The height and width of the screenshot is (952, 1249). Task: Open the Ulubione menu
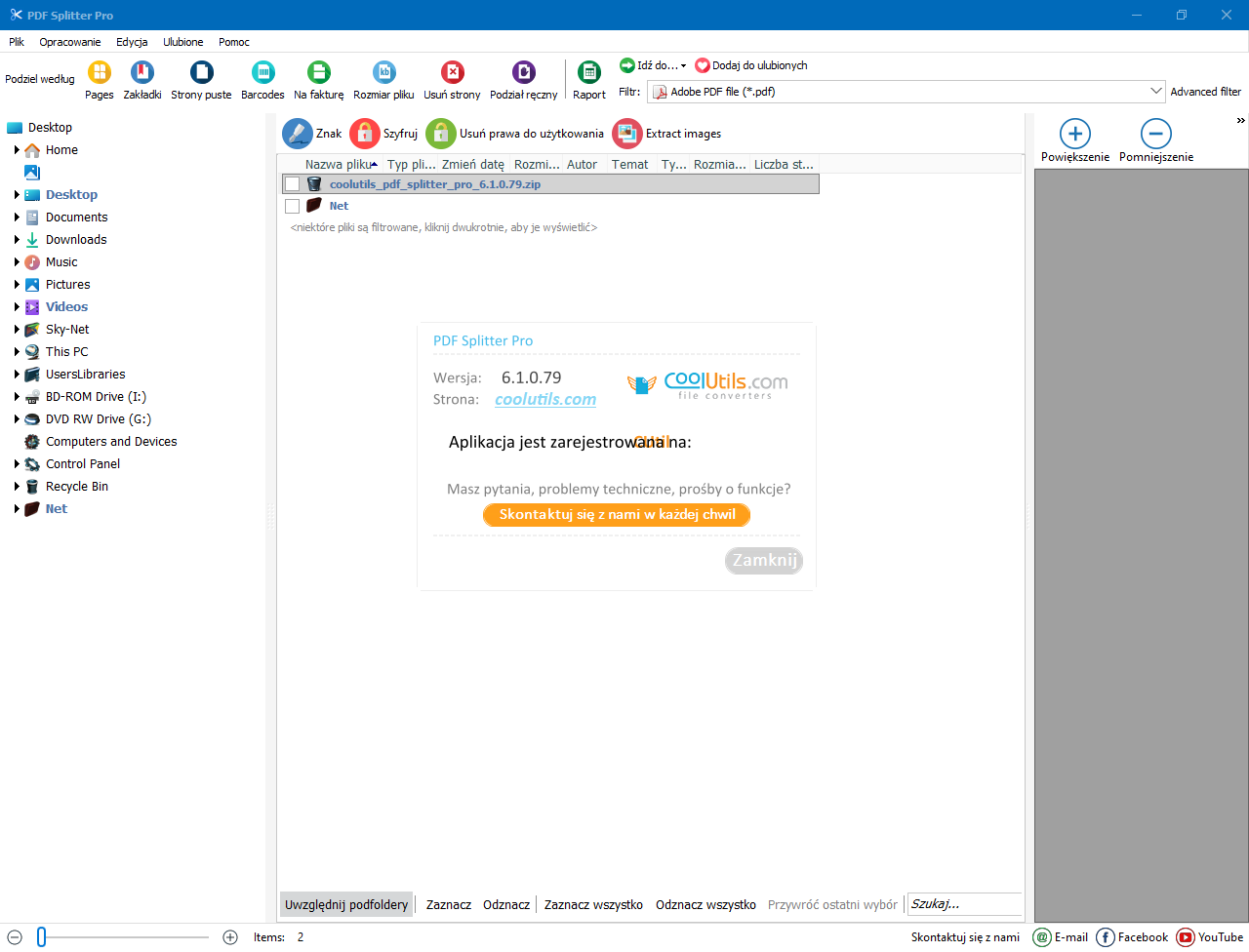click(183, 42)
